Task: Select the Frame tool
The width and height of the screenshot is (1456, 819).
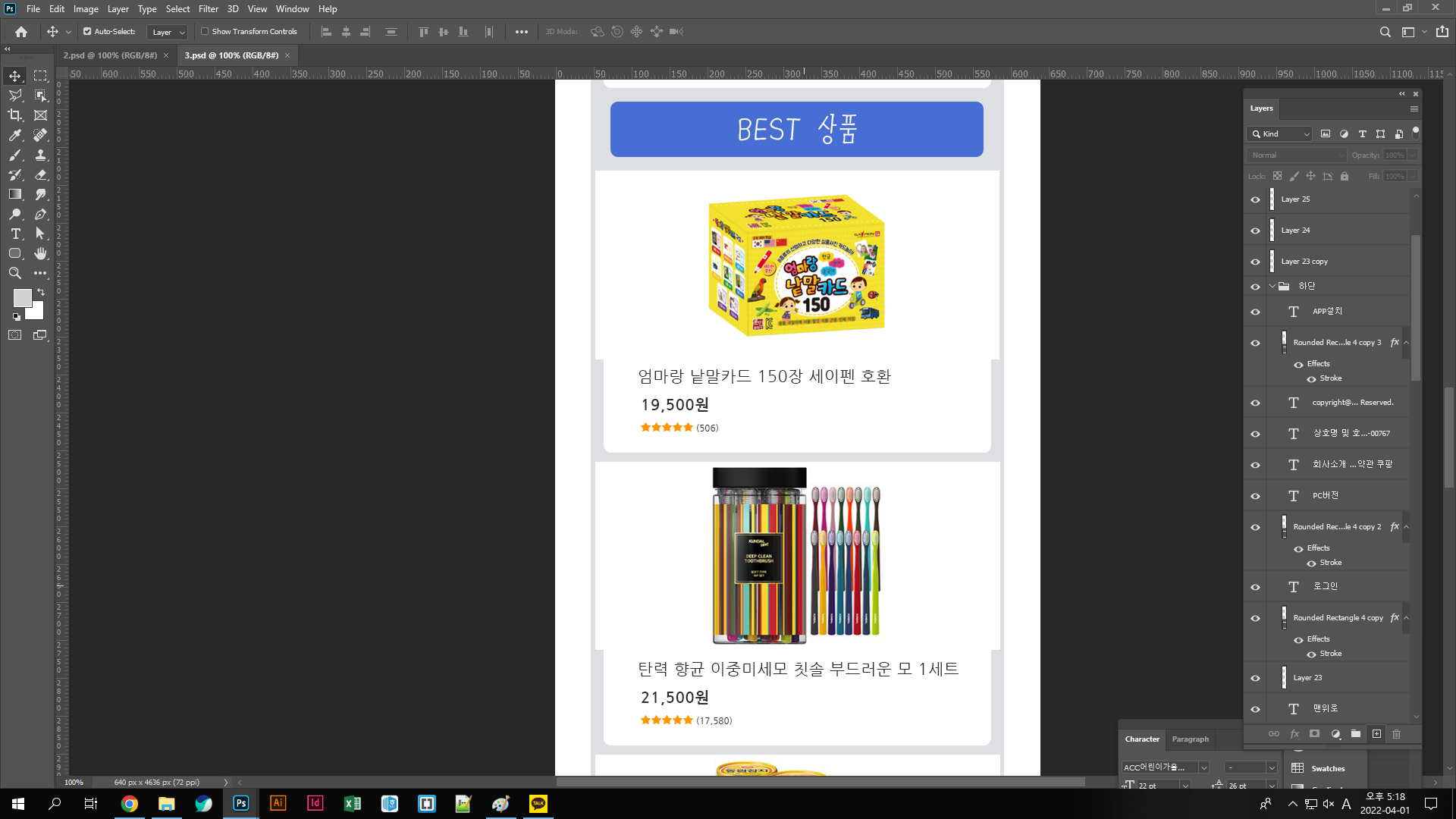Action: [x=41, y=115]
